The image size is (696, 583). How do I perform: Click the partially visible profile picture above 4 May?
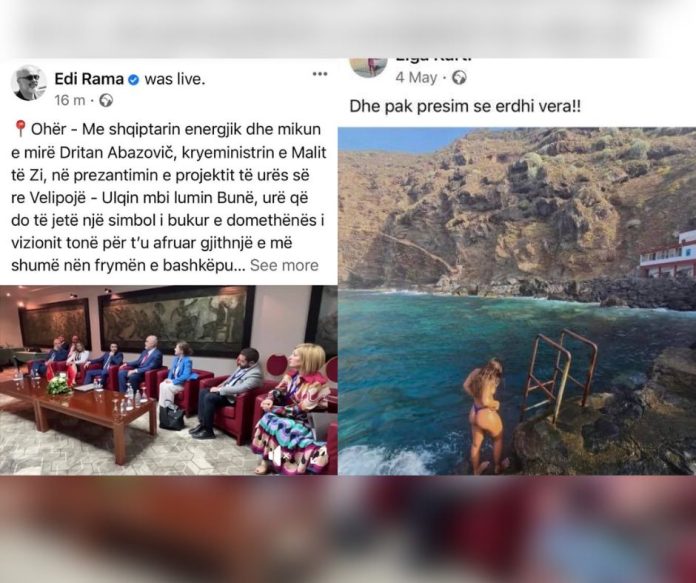368,67
